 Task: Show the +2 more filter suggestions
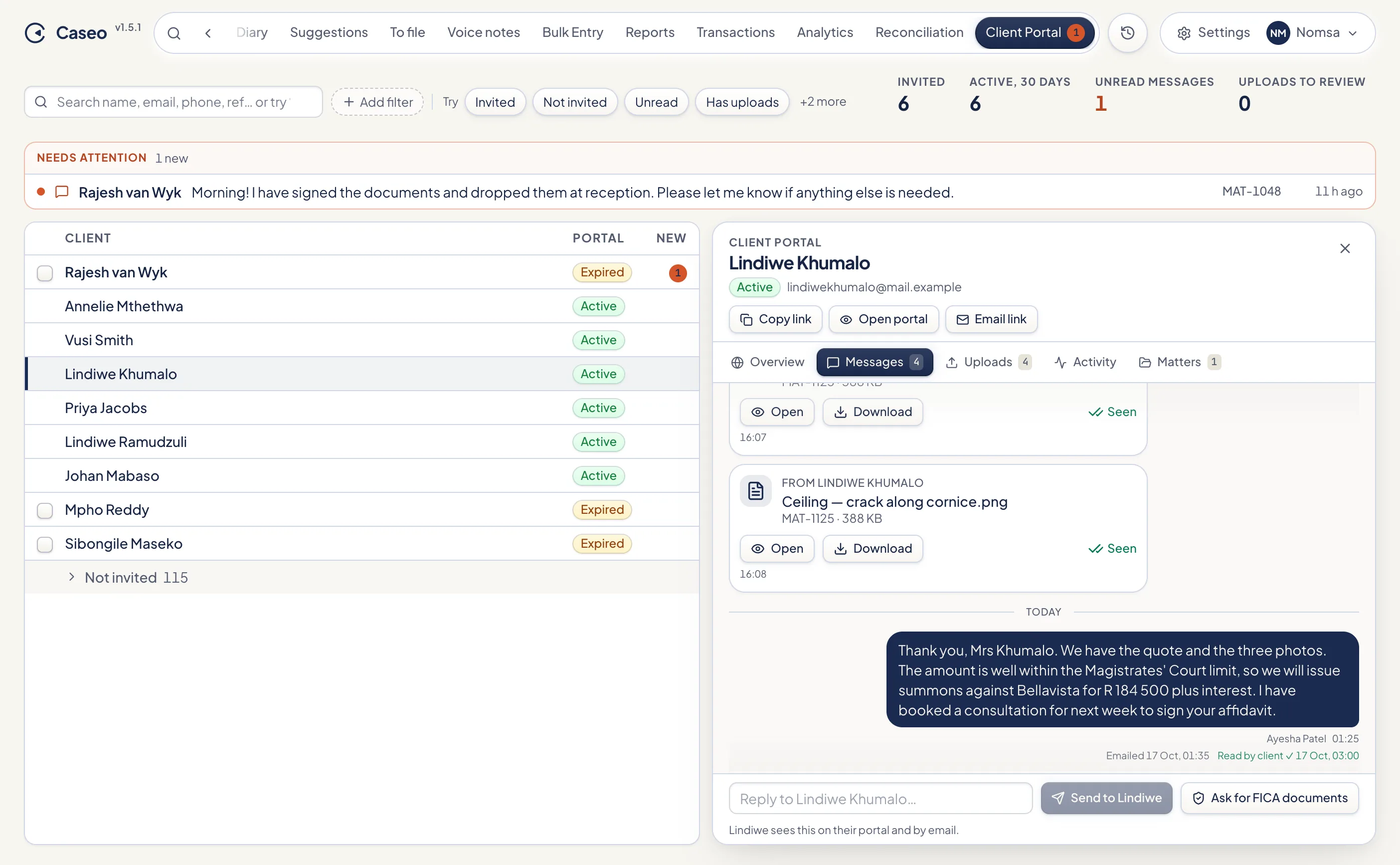(823, 102)
